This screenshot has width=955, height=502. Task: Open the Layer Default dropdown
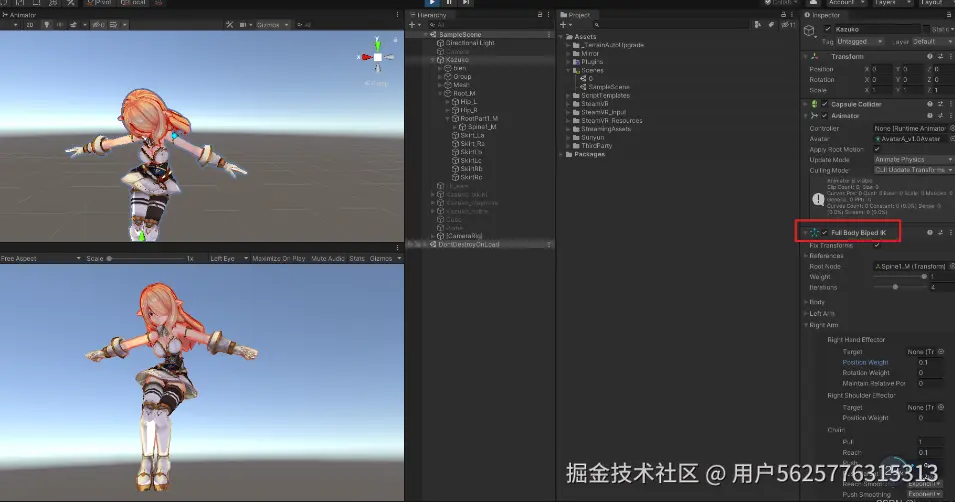pyautogui.click(x=931, y=42)
